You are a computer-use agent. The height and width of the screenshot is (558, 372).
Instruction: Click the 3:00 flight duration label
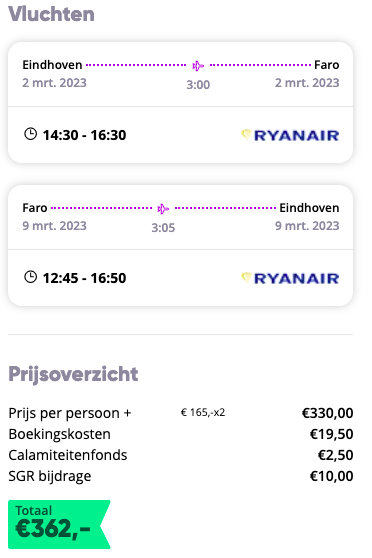(198, 85)
